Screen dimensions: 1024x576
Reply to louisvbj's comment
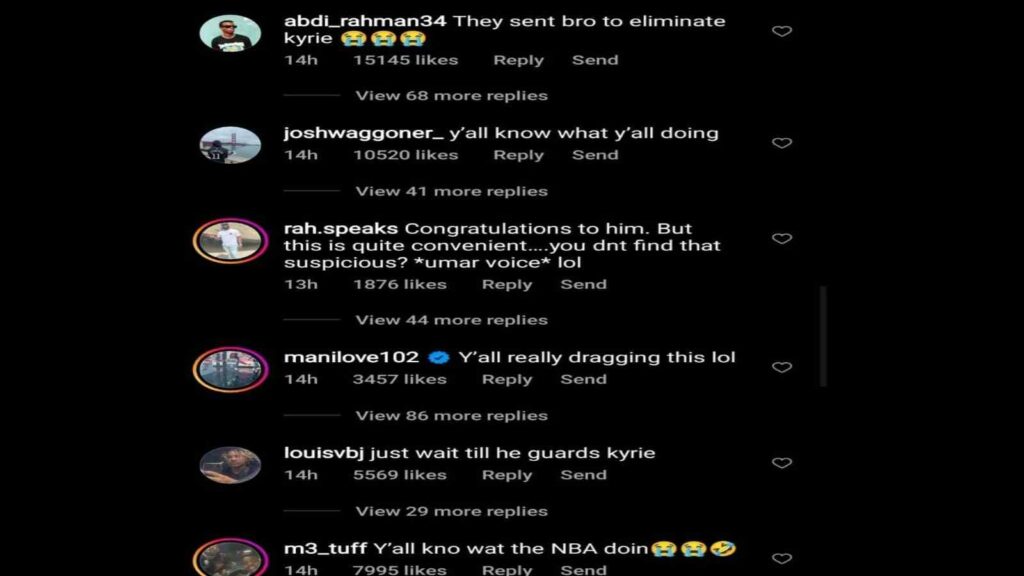507,475
